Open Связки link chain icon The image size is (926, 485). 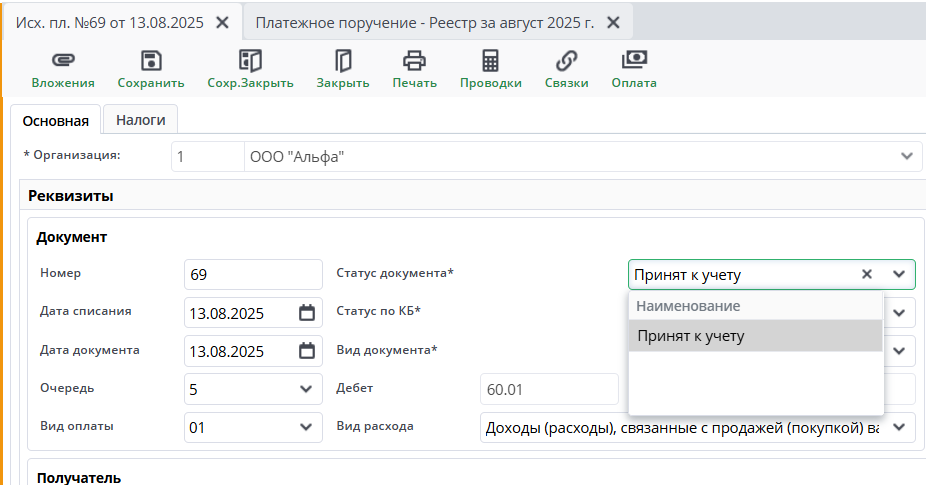click(566, 60)
